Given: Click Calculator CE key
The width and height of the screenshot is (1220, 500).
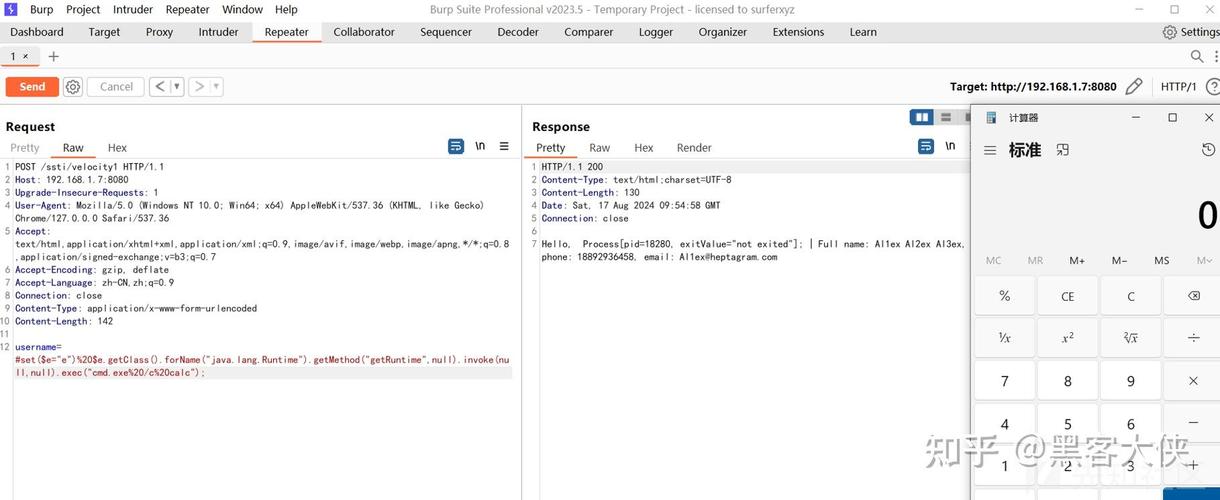Looking at the screenshot, I should [x=1067, y=296].
